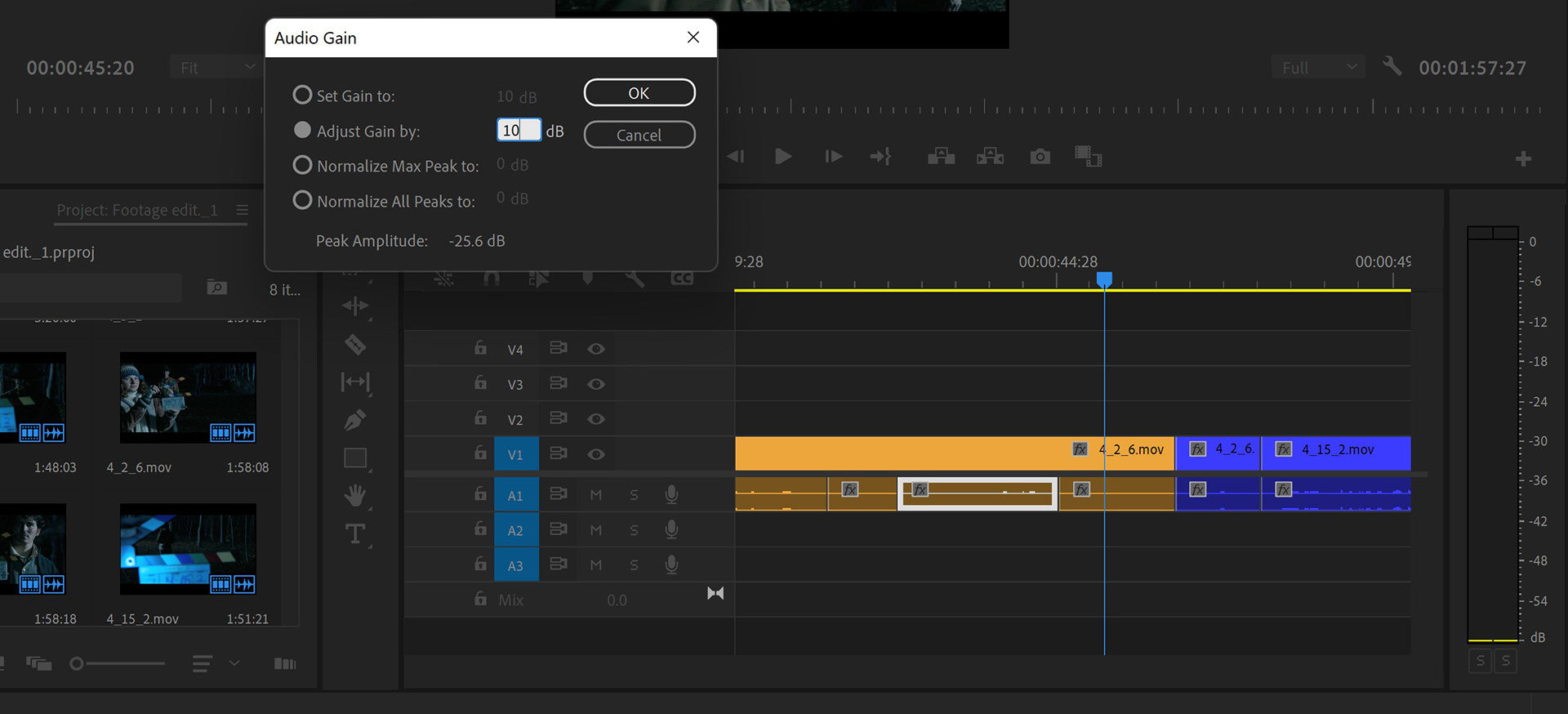This screenshot has height=714, width=1568.
Task: Toggle track targeting for V1
Action: point(516,454)
